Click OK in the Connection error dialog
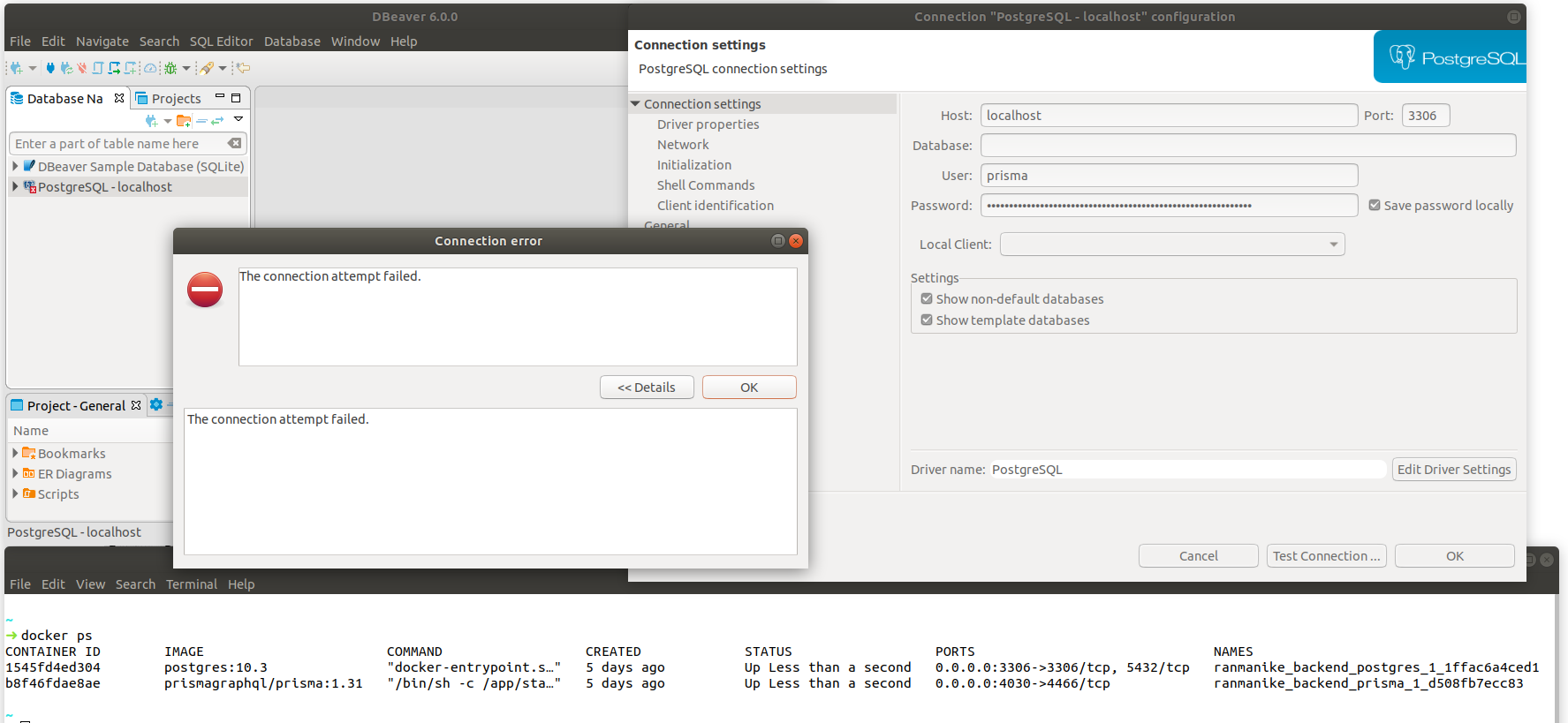This screenshot has height=723, width=1568. click(749, 388)
